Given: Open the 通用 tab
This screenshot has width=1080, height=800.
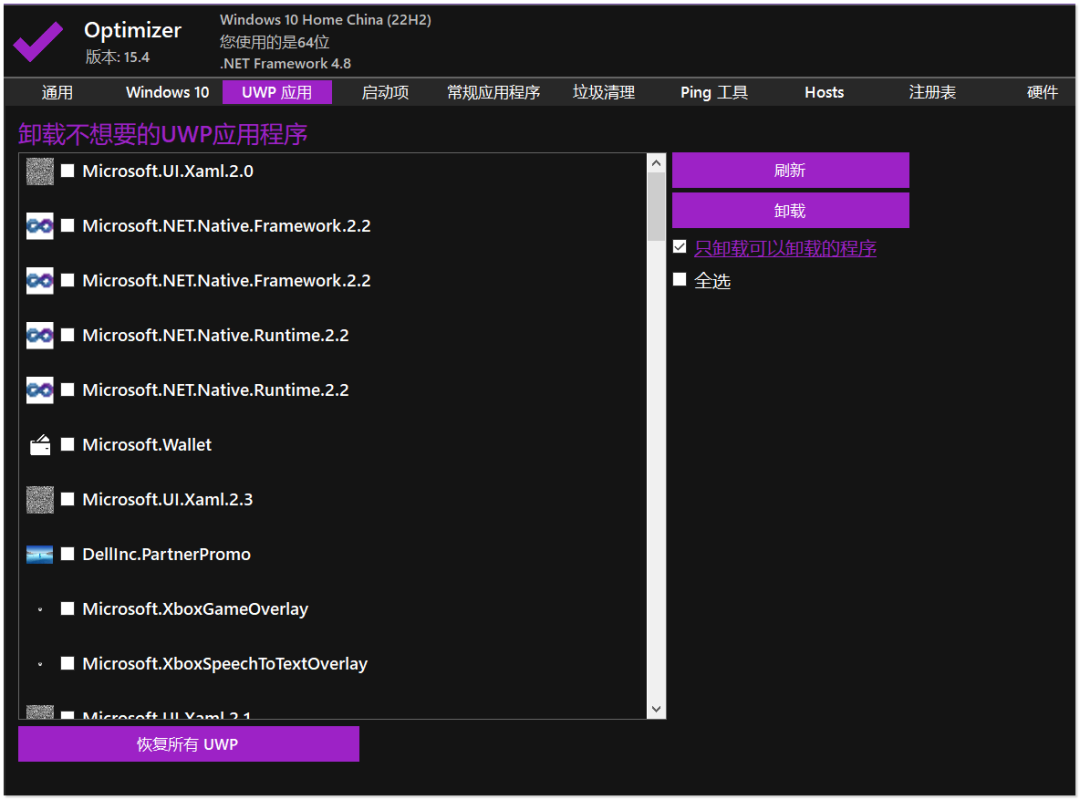Looking at the screenshot, I should click(x=57, y=92).
